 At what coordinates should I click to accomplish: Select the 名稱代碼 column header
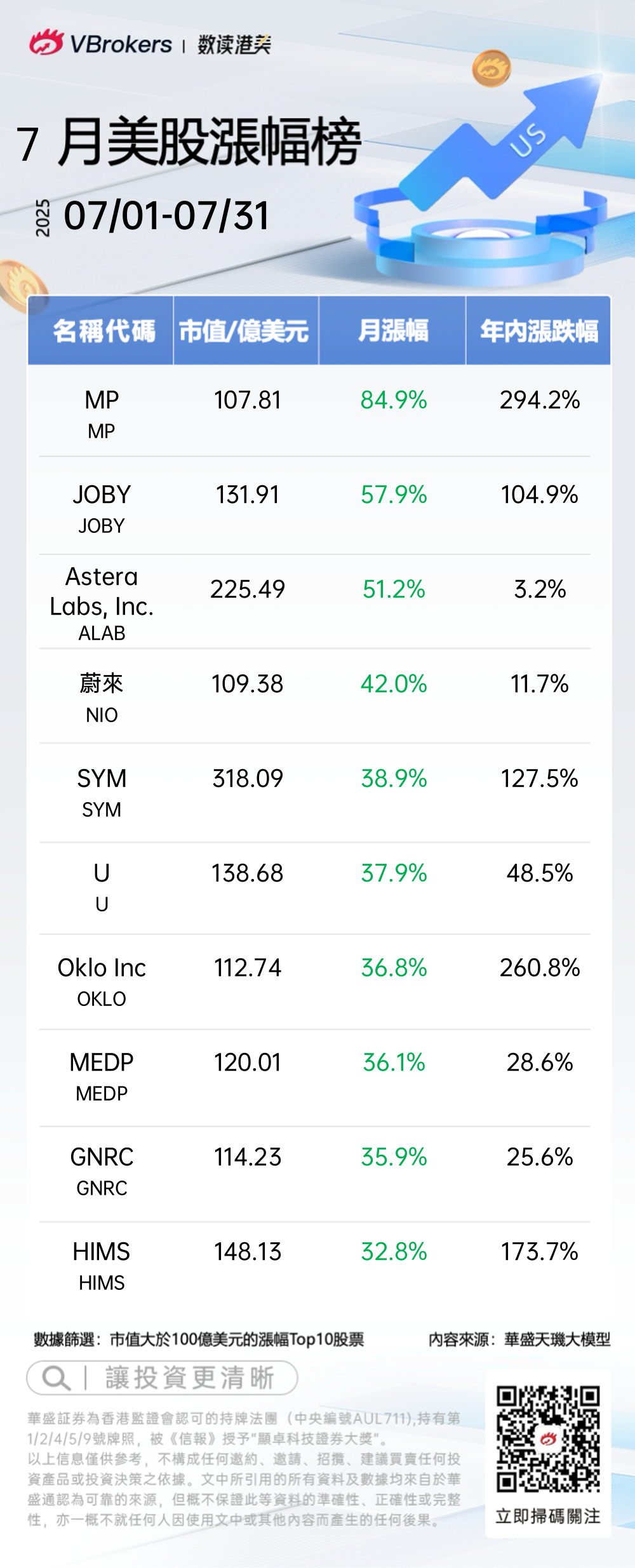point(102,331)
